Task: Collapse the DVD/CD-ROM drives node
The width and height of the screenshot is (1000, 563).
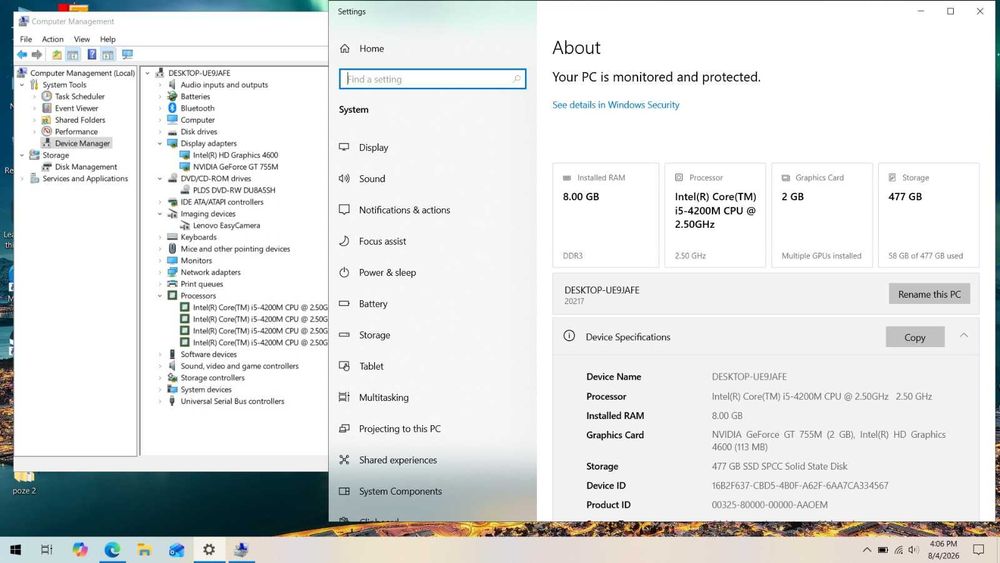Action: (160, 179)
